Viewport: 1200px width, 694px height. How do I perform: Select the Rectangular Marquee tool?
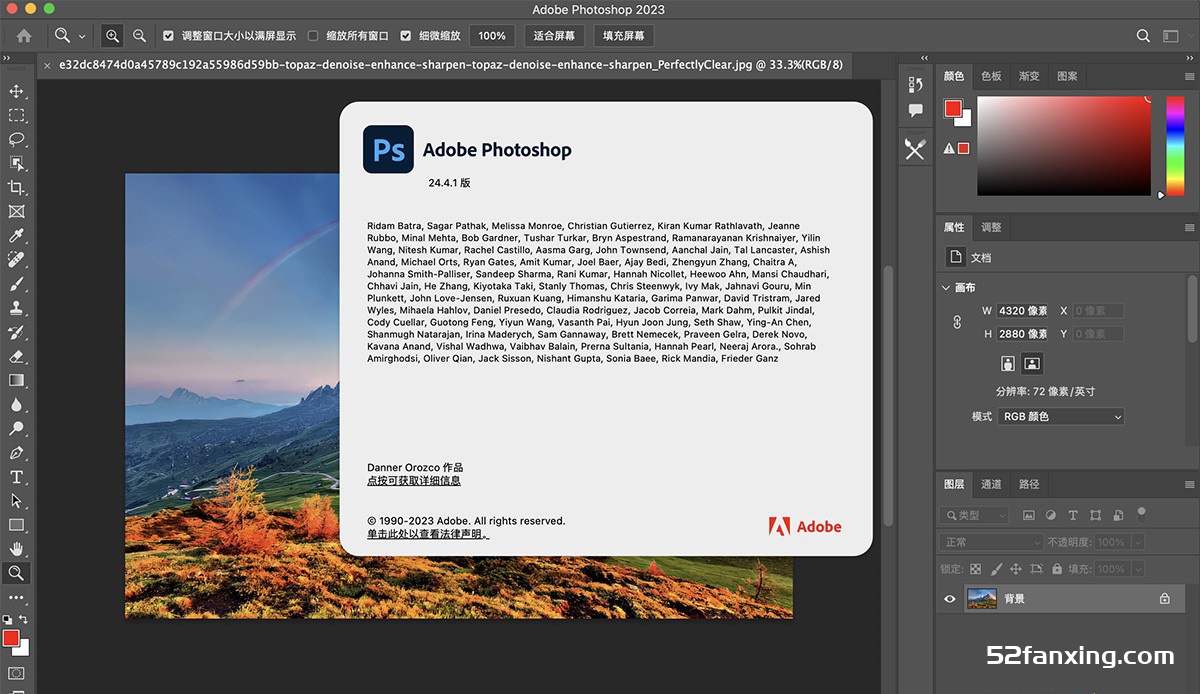point(16,115)
